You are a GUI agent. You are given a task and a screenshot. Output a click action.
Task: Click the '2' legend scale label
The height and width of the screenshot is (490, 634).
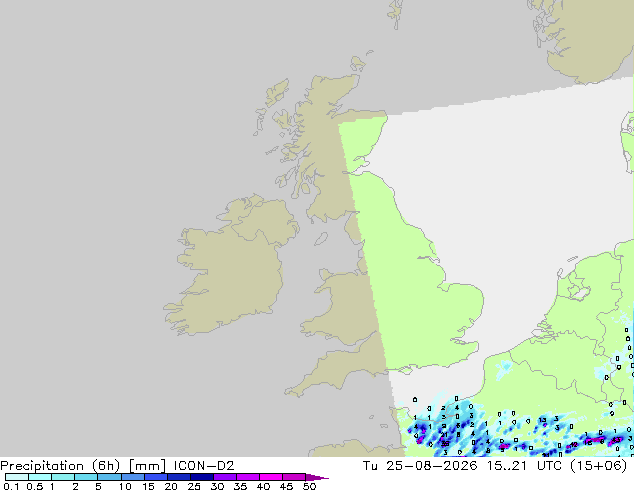point(75,486)
